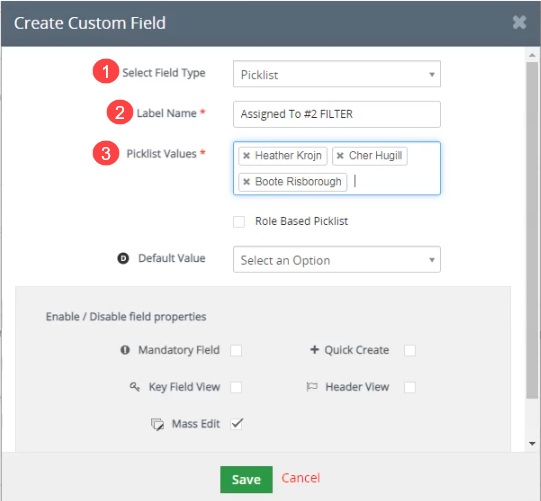Check the Header View checkbox
Image resolution: width=541 pixels, height=501 pixels.
410,387
